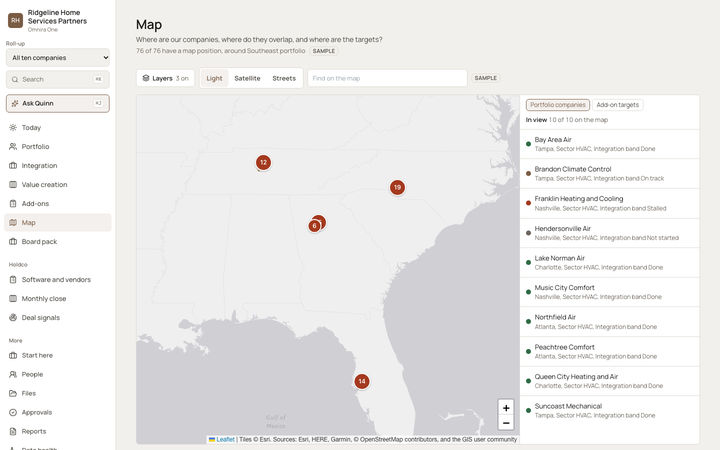
Task: Open the Layers panel button
Action: pyautogui.click(x=165, y=78)
